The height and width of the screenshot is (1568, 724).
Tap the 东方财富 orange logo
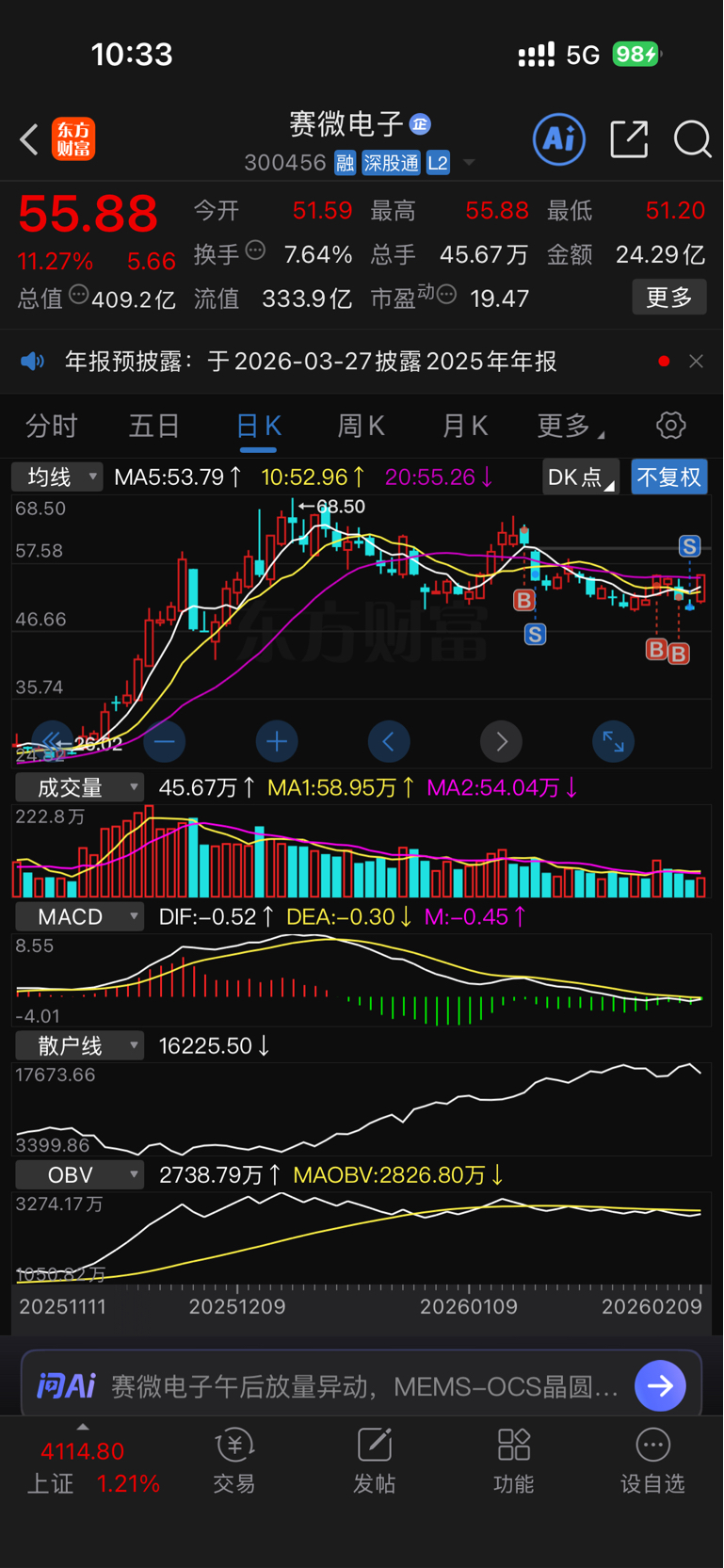click(x=73, y=140)
